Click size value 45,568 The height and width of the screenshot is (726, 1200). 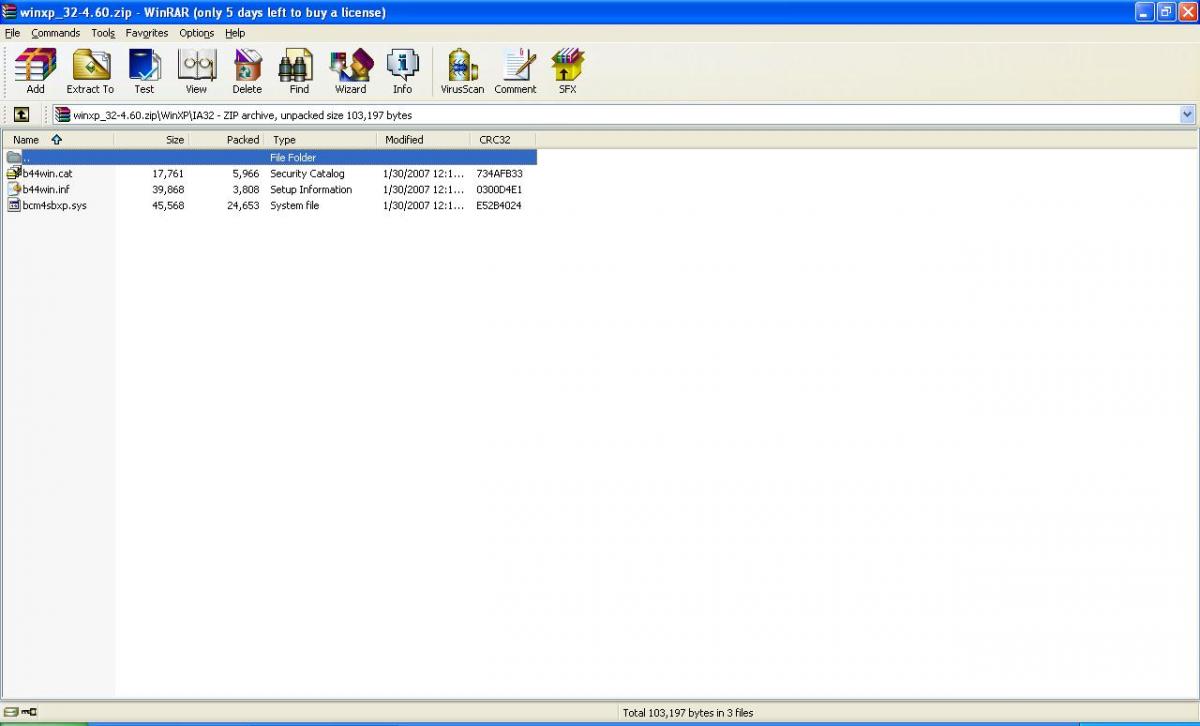pos(168,206)
